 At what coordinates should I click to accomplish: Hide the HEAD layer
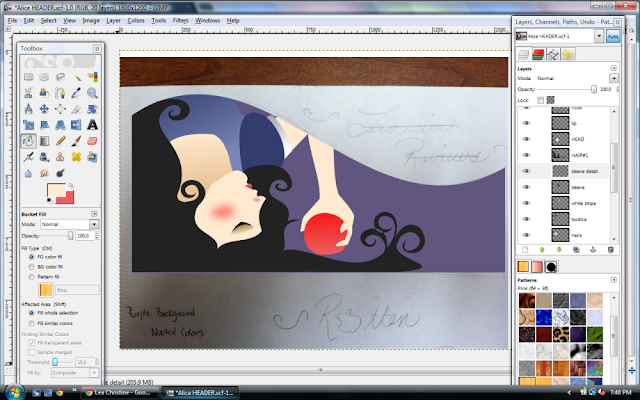[x=526, y=139]
